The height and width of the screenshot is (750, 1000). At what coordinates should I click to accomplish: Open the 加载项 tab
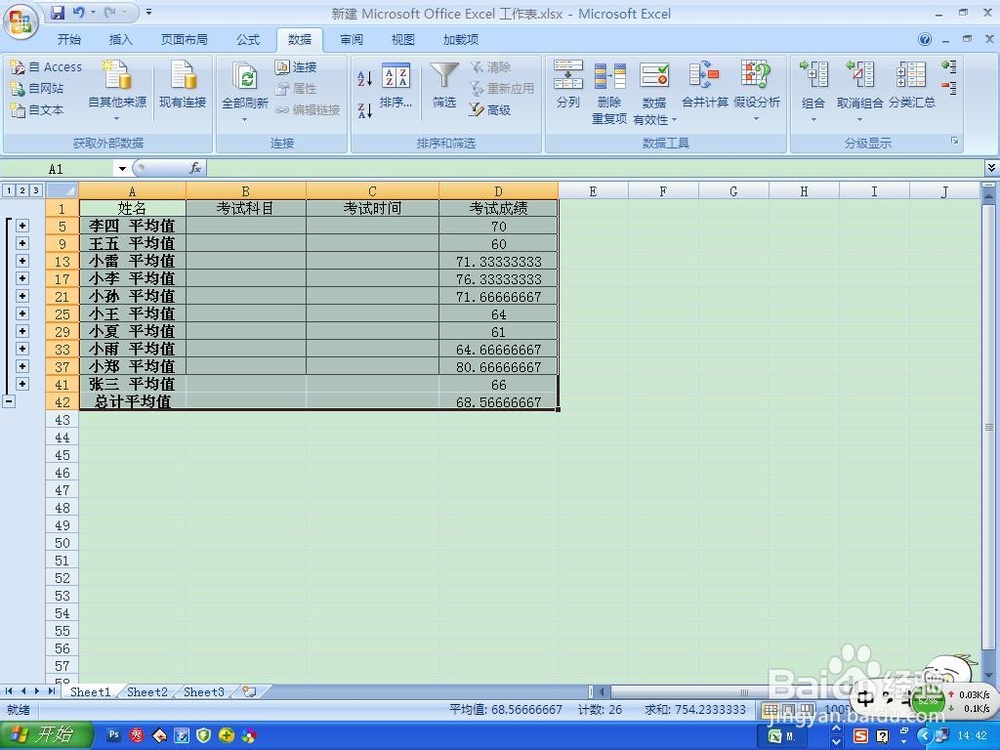point(460,40)
